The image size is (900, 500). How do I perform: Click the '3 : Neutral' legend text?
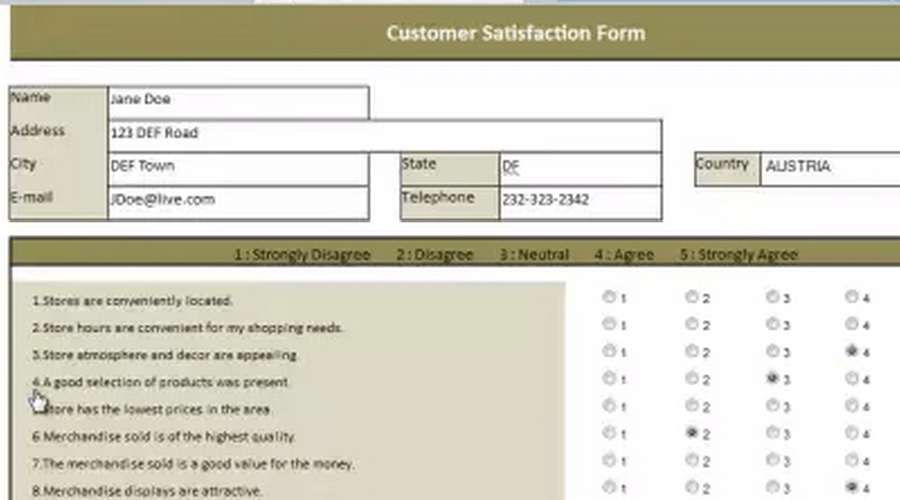pyautogui.click(x=534, y=254)
